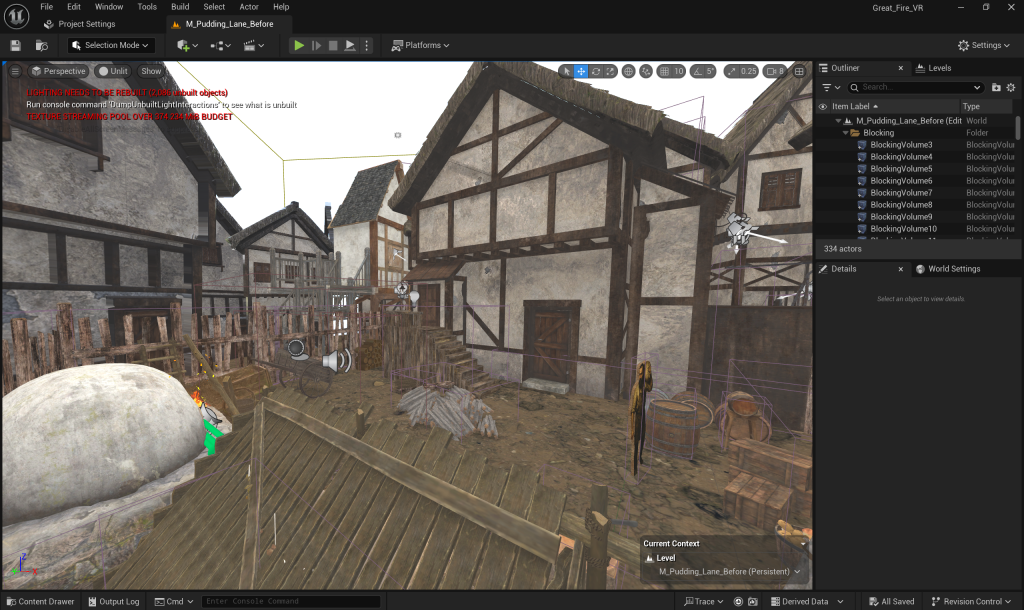Viewport: 1024px width, 610px height.
Task: Click the Unlit view mode button
Action: [x=113, y=71]
